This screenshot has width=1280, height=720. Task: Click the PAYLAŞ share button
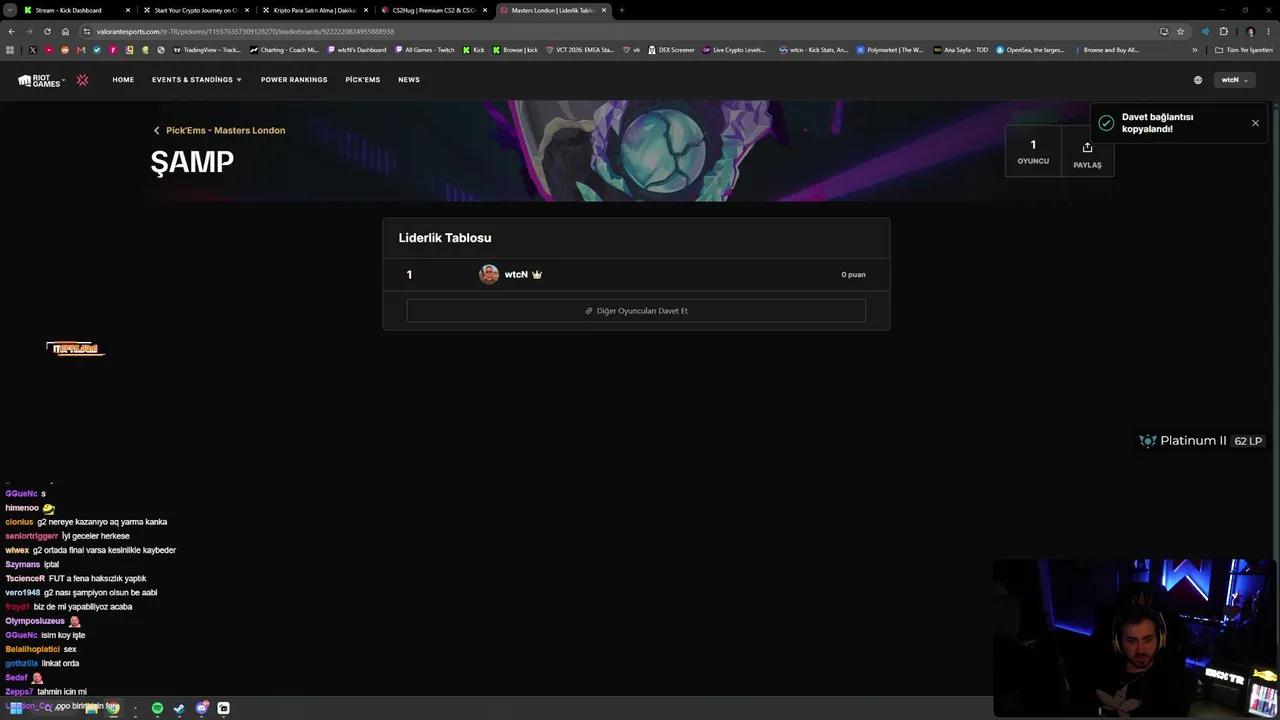point(1087,154)
